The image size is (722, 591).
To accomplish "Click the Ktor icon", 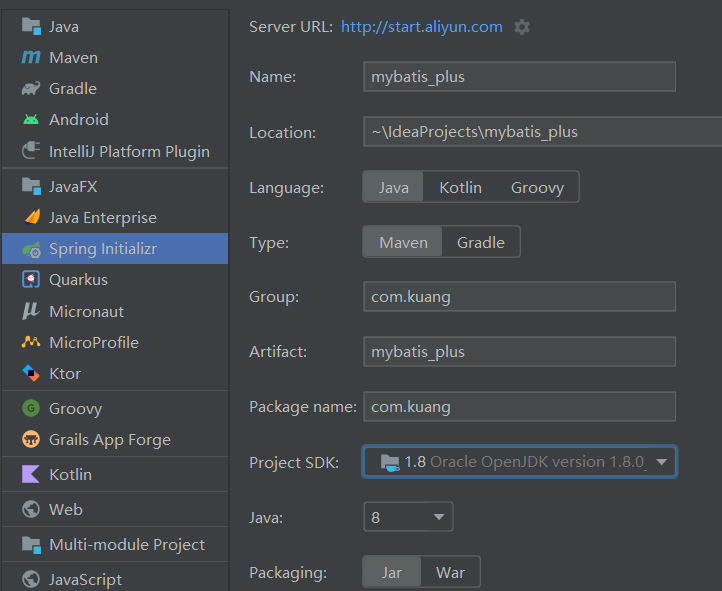I will pyautogui.click(x=31, y=373).
